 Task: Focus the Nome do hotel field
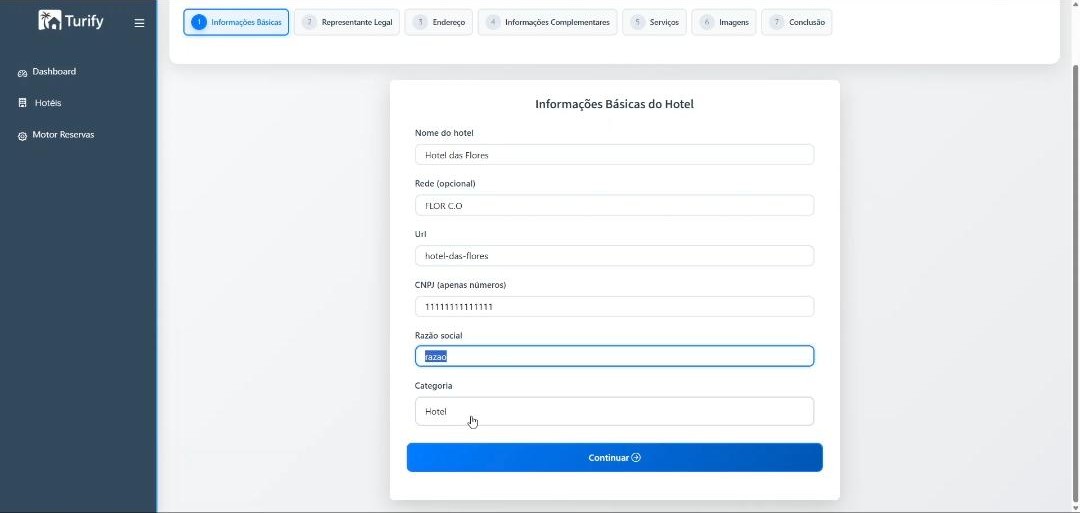(614, 155)
